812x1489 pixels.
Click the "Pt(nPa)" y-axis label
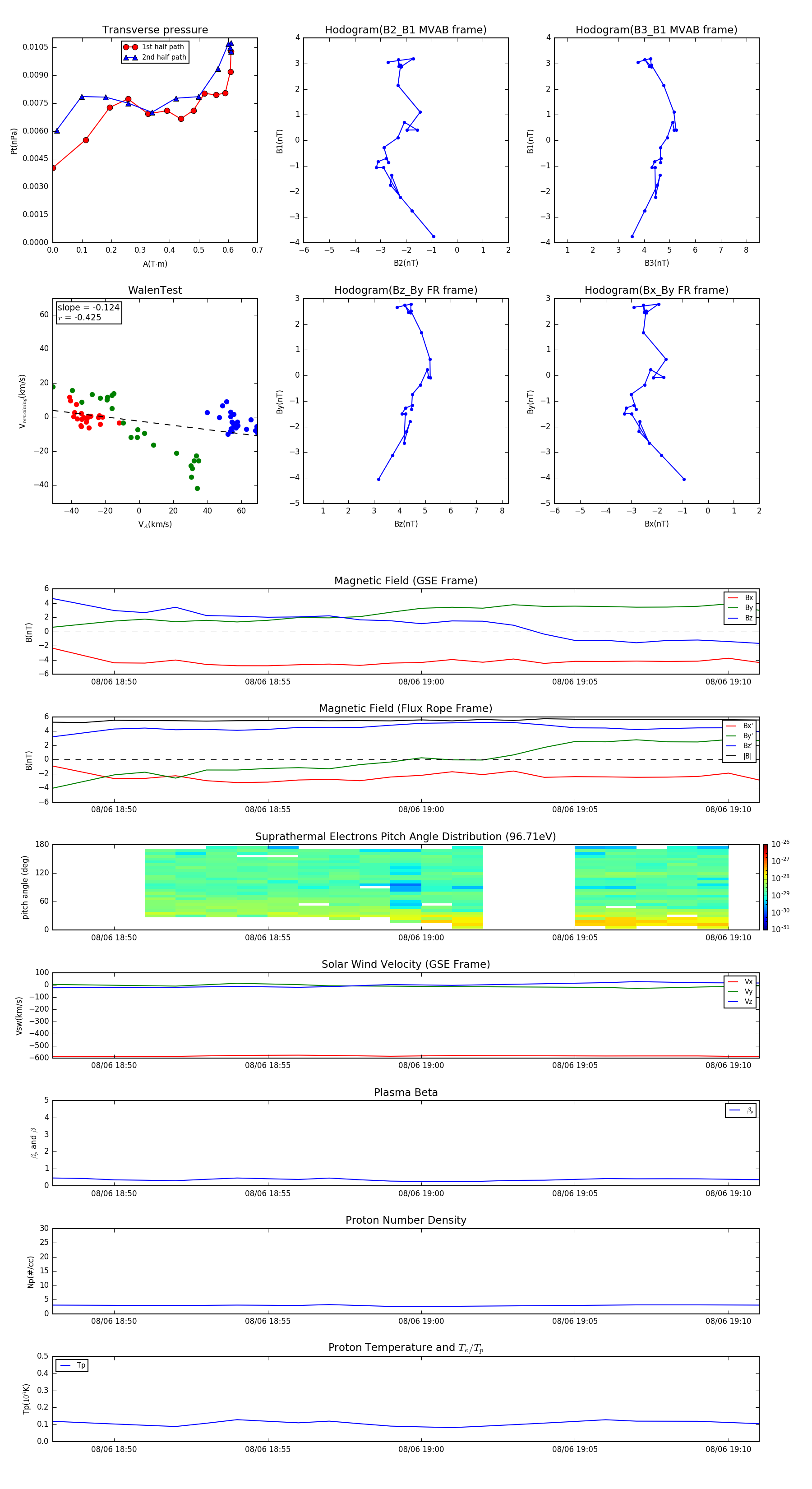14,140
